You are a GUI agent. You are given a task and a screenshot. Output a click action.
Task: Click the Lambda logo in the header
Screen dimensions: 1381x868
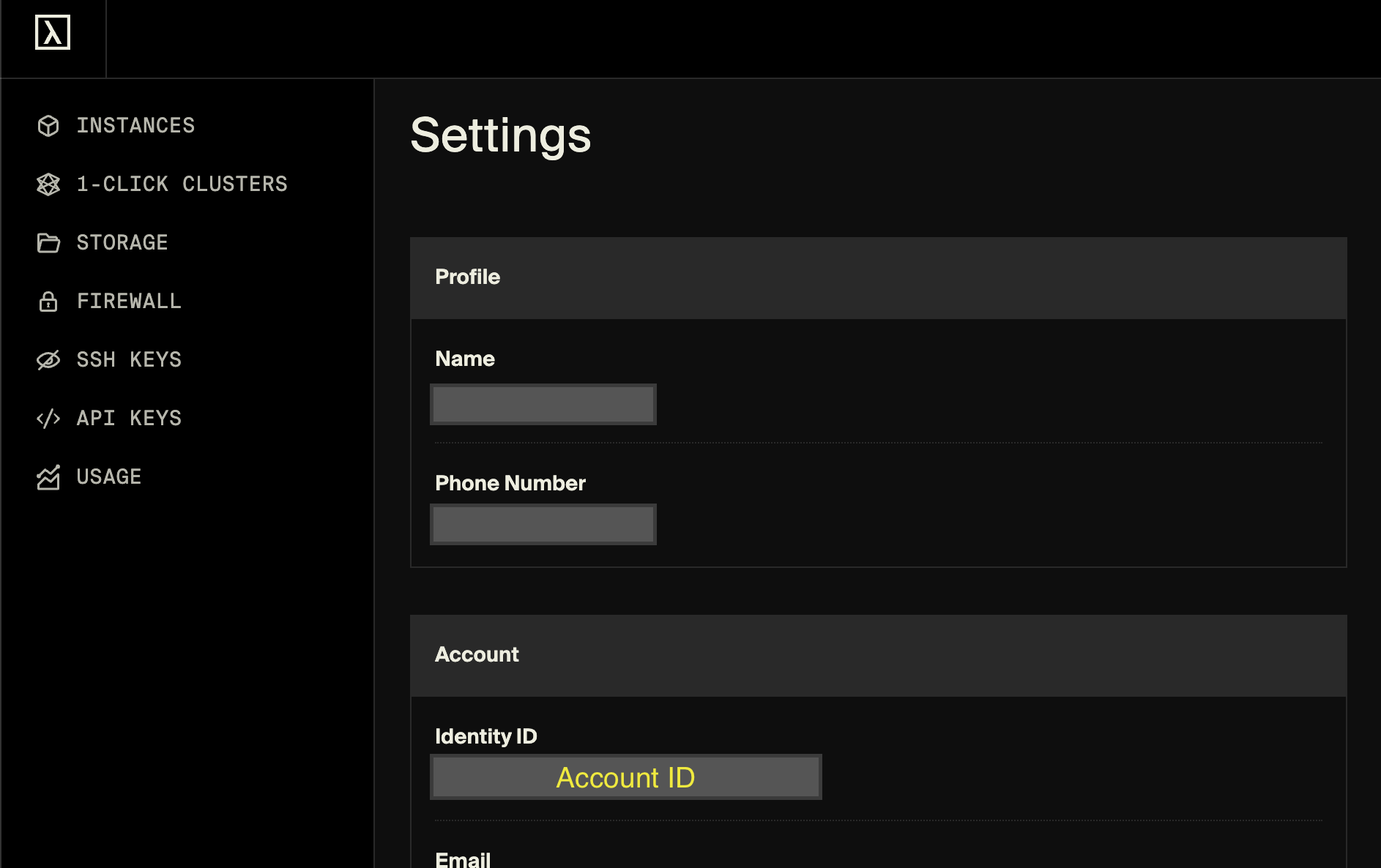(x=53, y=33)
